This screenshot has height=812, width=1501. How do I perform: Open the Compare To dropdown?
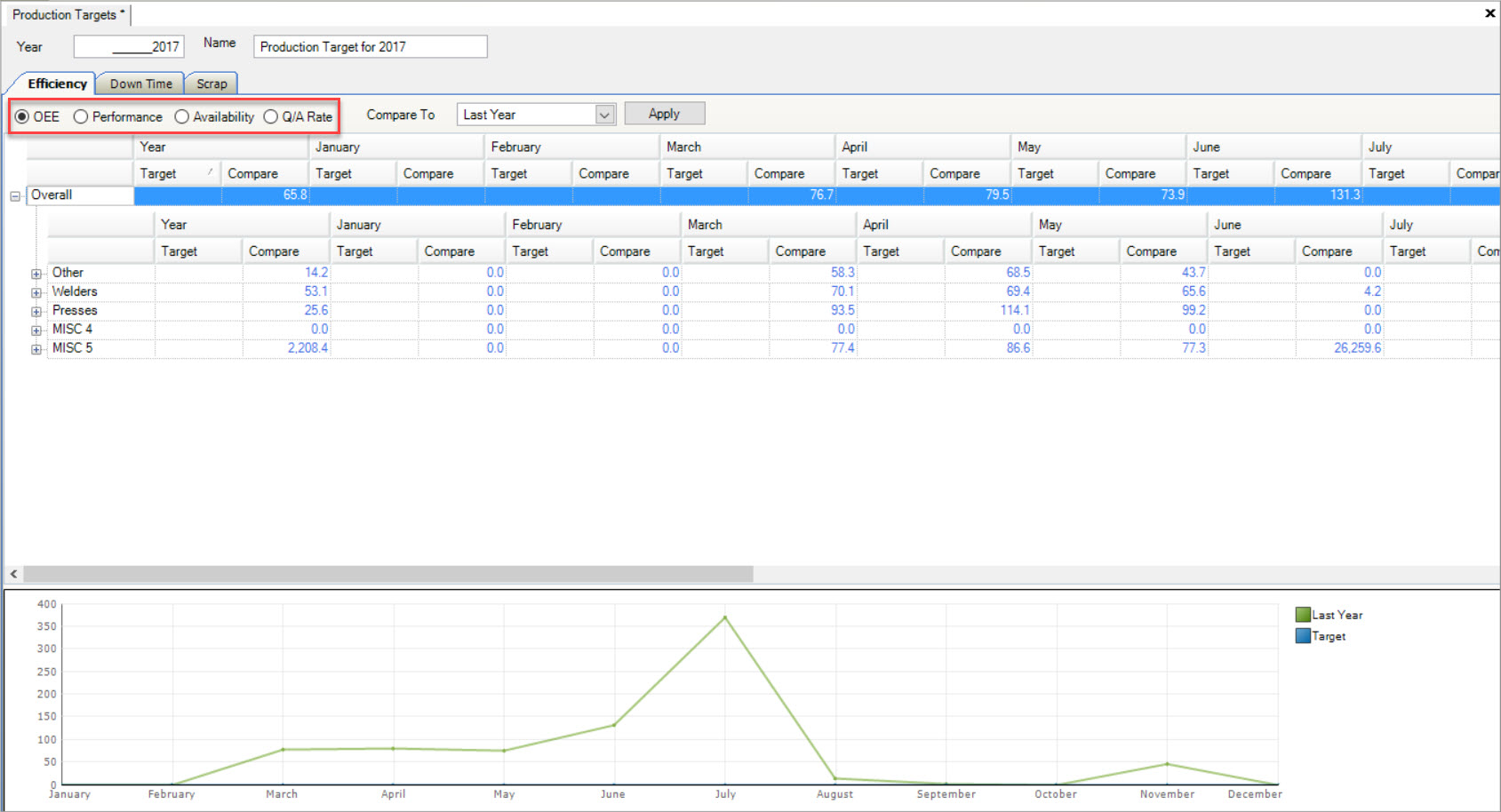(x=605, y=115)
